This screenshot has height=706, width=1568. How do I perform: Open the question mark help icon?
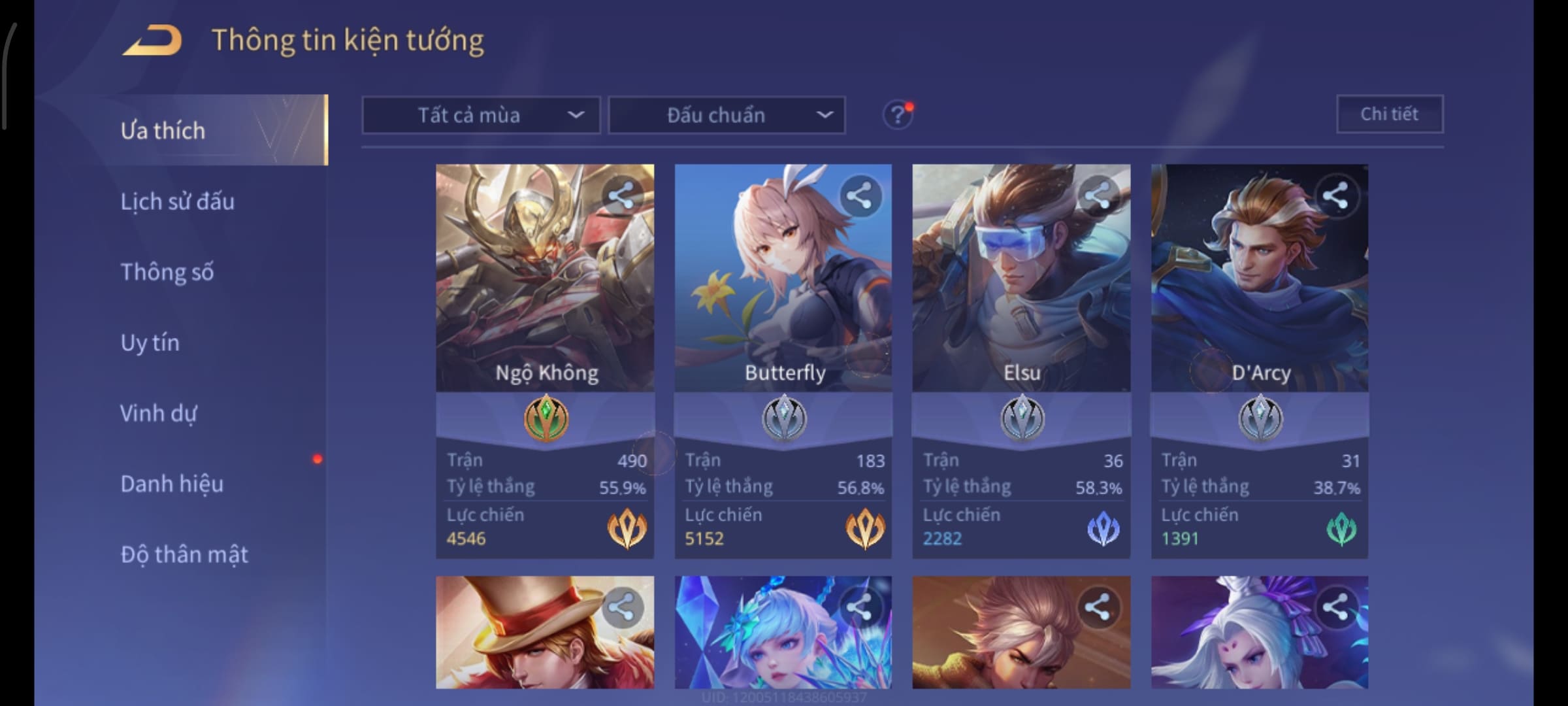point(898,116)
